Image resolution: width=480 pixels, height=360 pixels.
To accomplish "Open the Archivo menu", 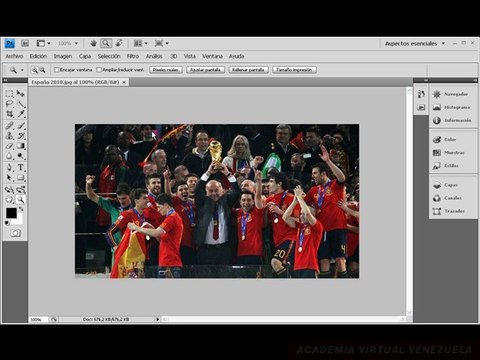I will pos(14,56).
